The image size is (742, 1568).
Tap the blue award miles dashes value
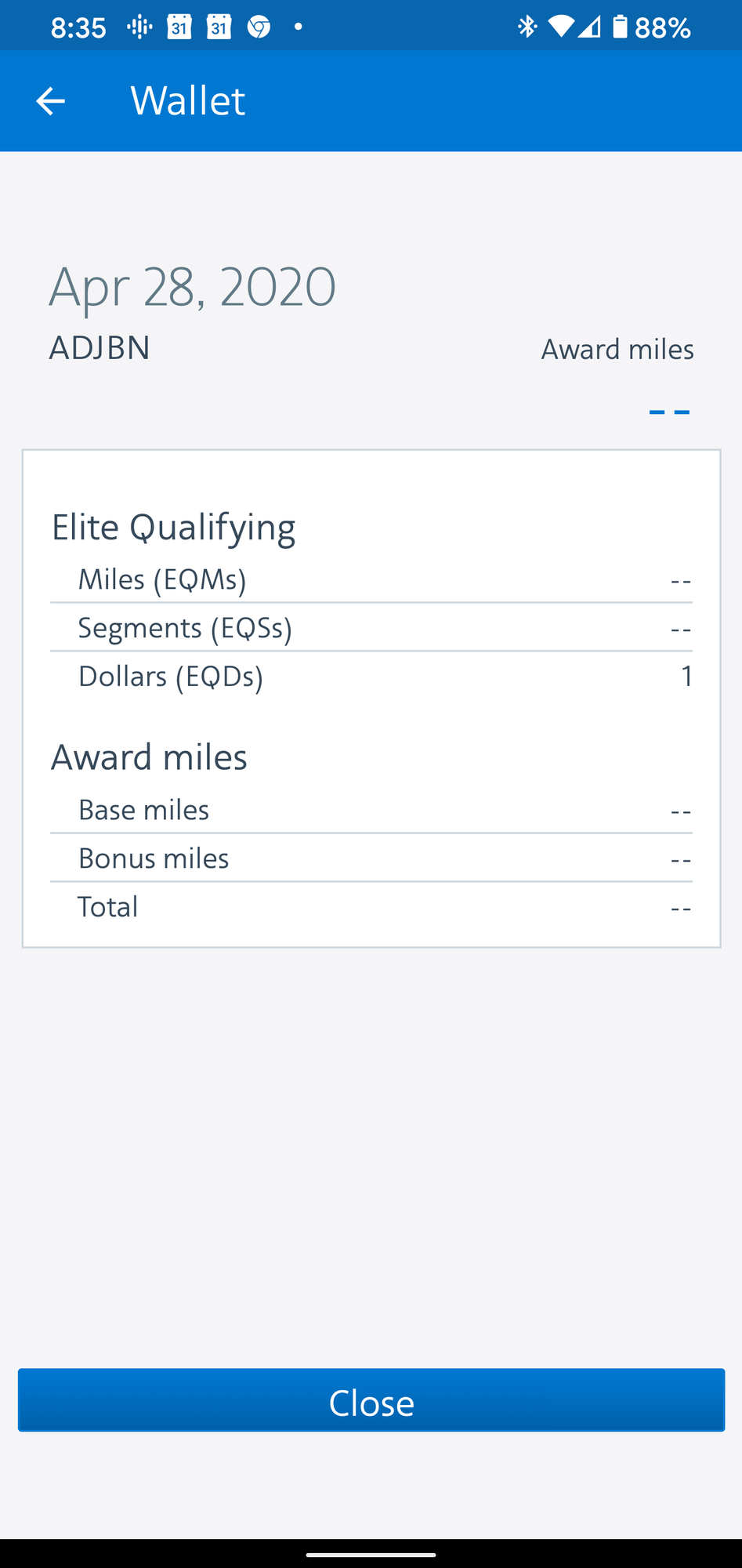click(669, 412)
